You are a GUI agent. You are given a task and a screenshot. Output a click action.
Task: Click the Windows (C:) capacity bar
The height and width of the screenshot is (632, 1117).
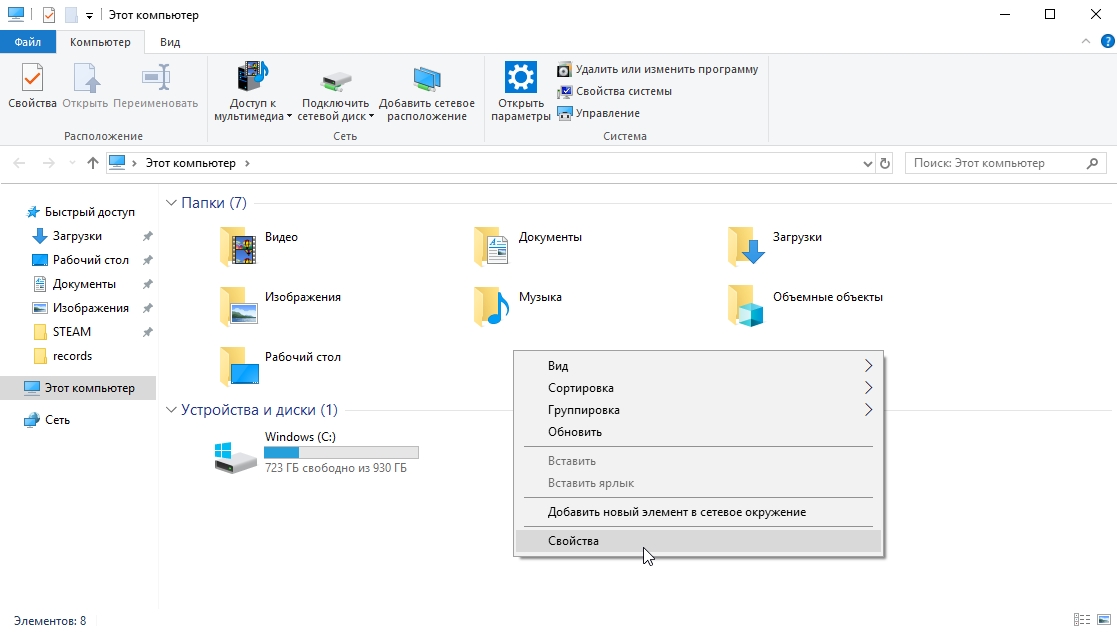click(341, 452)
